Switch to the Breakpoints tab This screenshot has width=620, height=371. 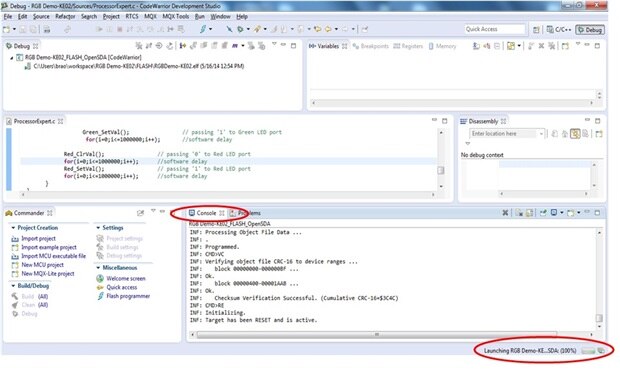coord(370,46)
